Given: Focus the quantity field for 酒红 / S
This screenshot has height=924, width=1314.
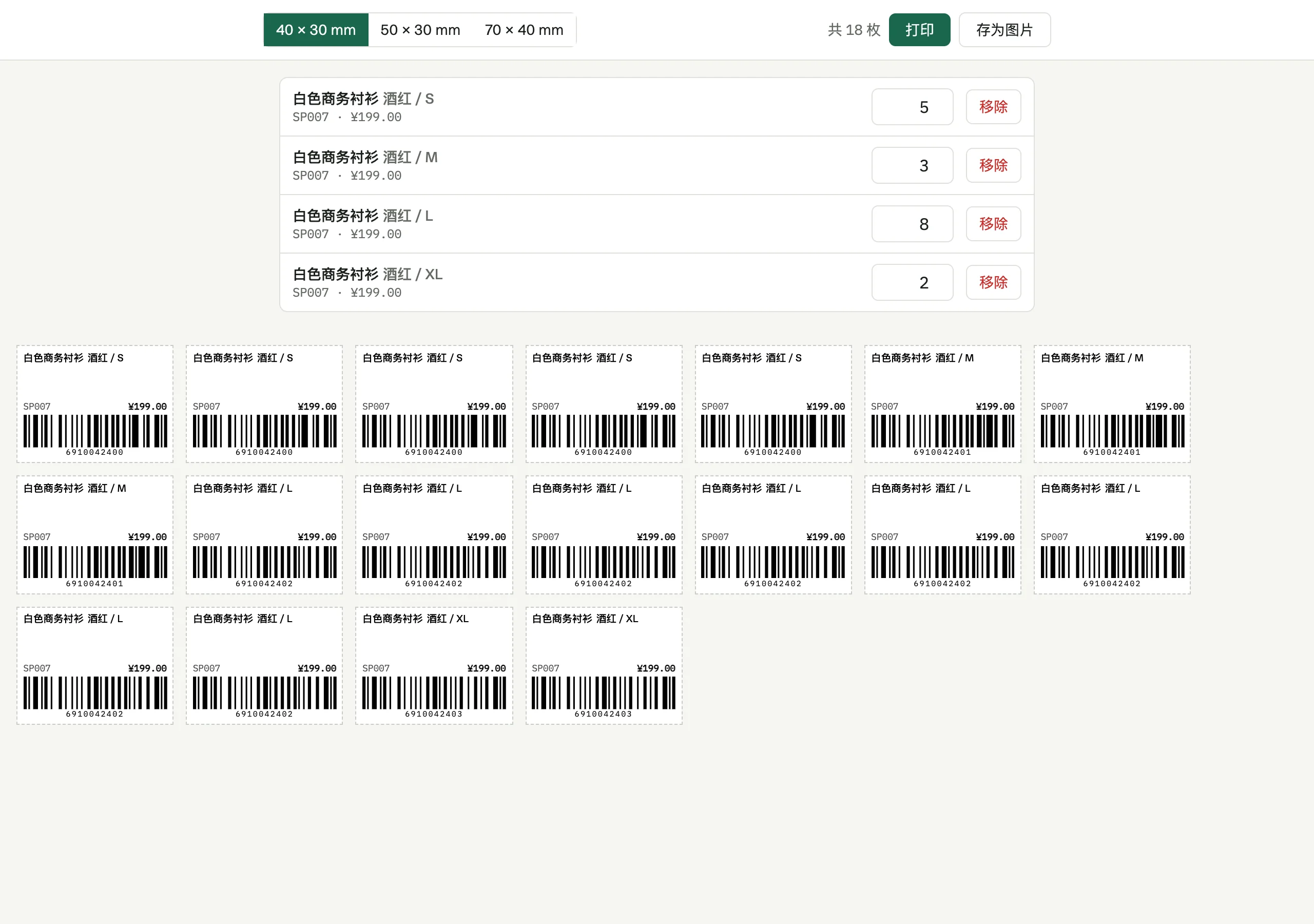Looking at the screenshot, I should point(912,107).
